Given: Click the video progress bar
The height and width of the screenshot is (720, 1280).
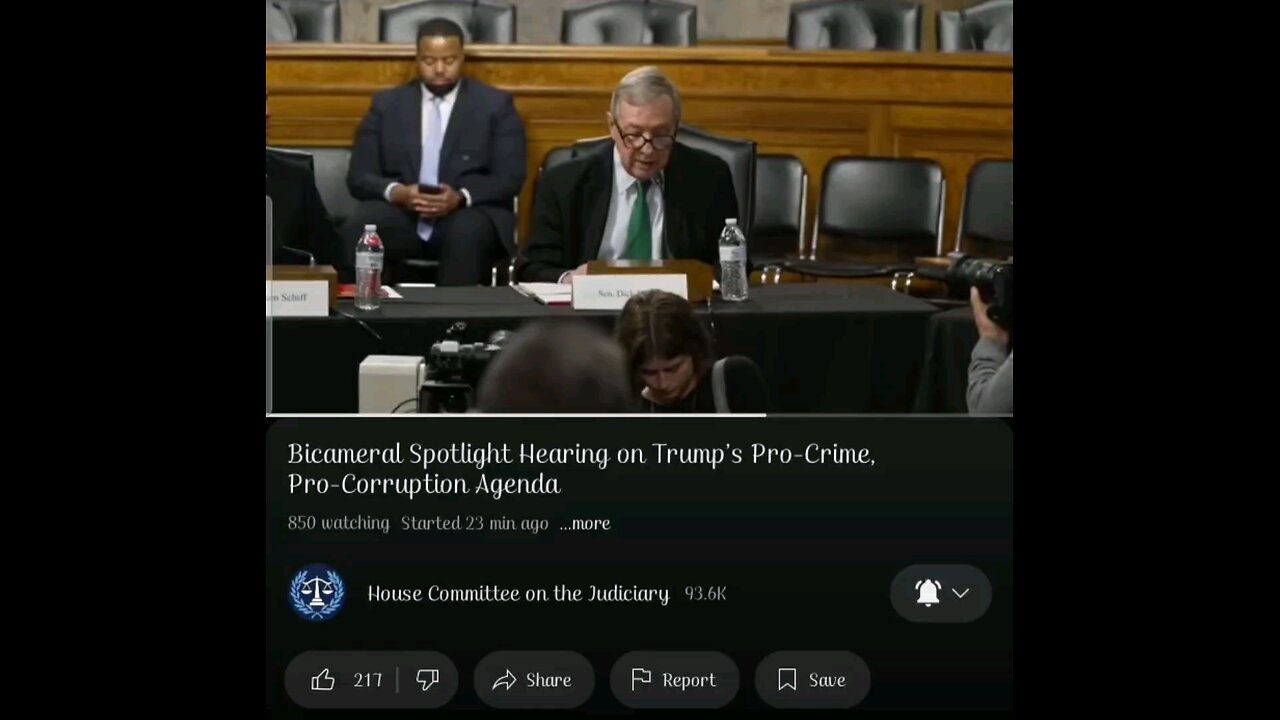Looking at the screenshot, I should tap(639, 414).
